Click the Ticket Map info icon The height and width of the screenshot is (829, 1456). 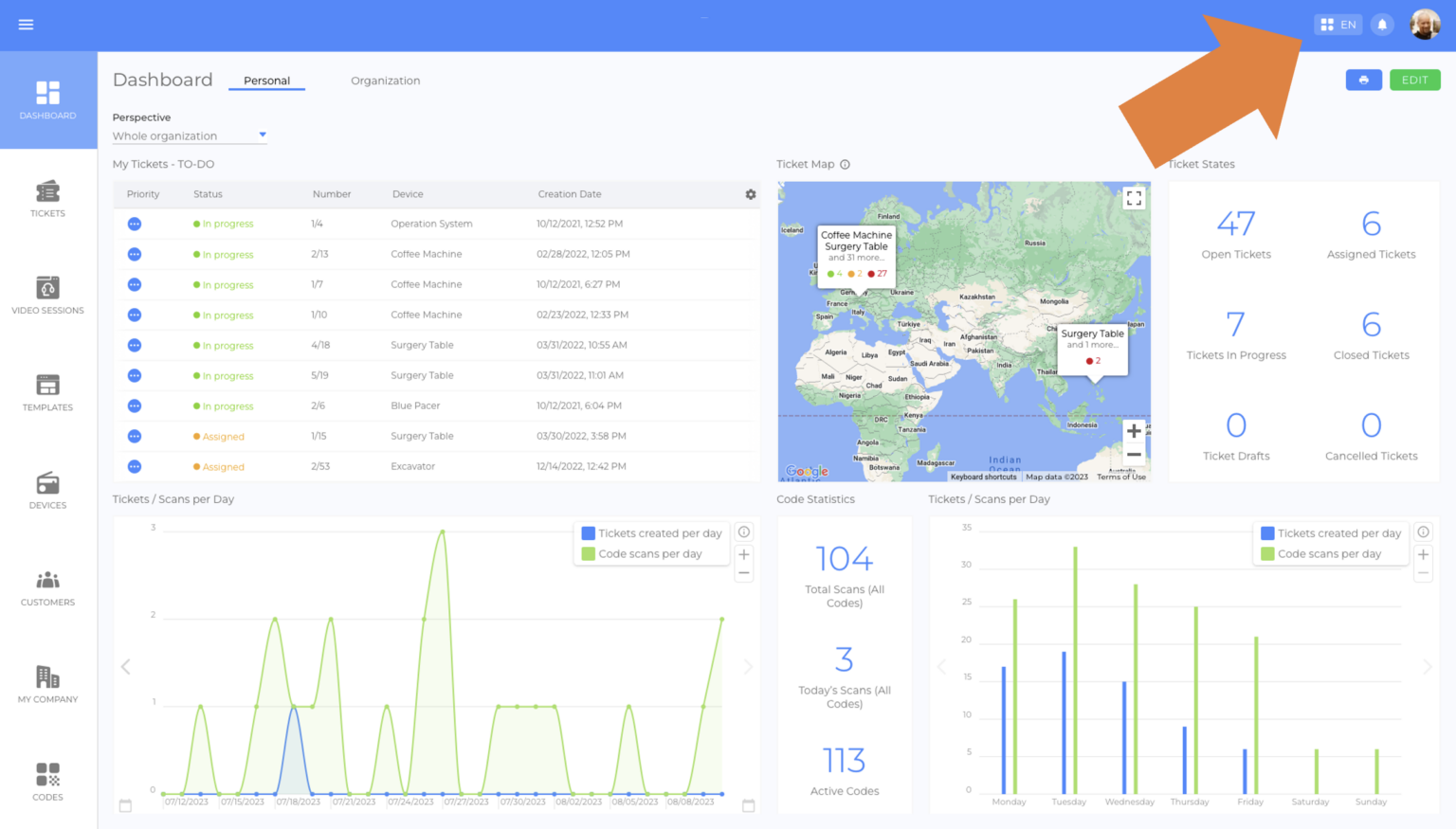coord(845,164)
